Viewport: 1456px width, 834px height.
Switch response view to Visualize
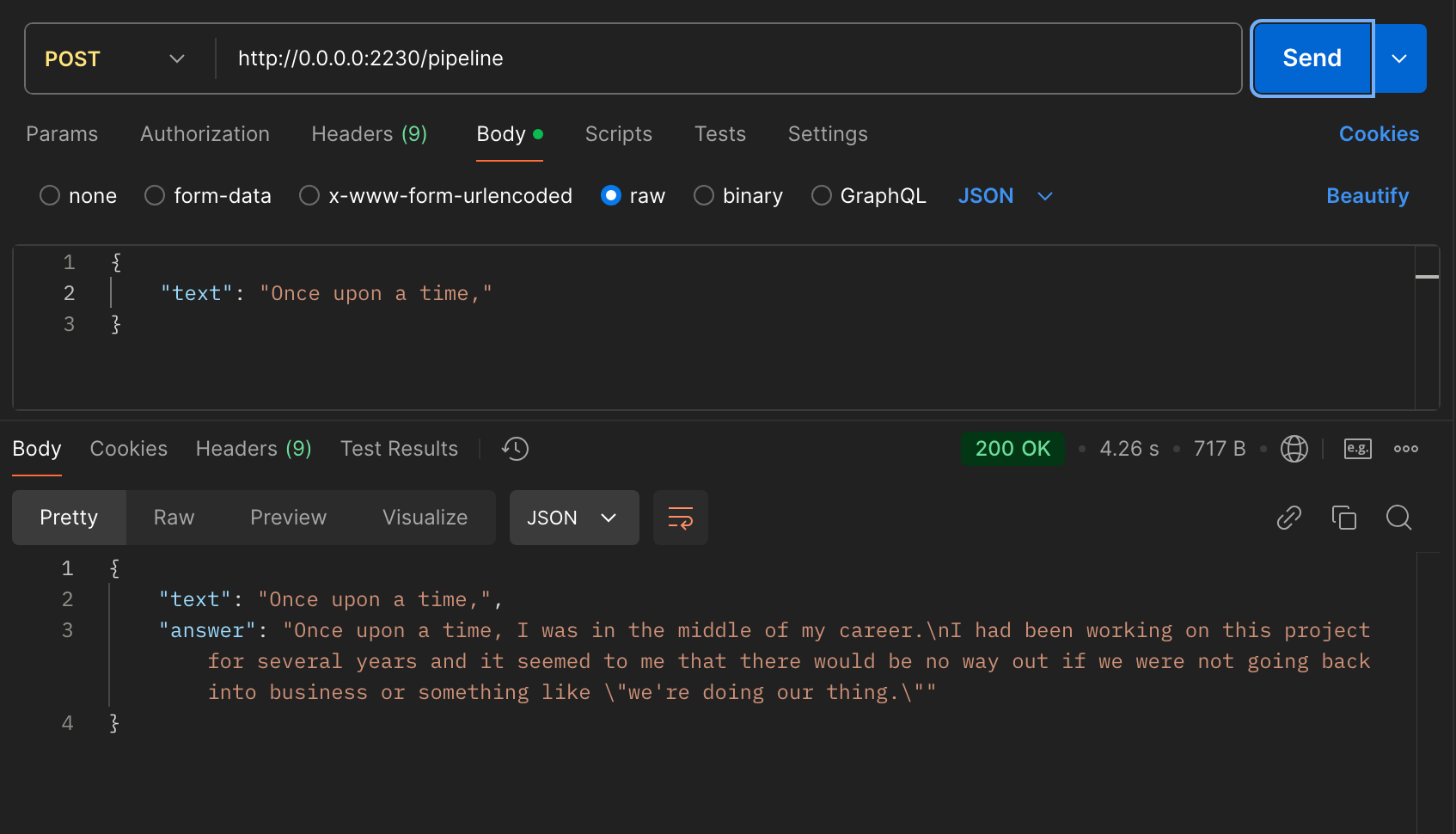point(425,518)
